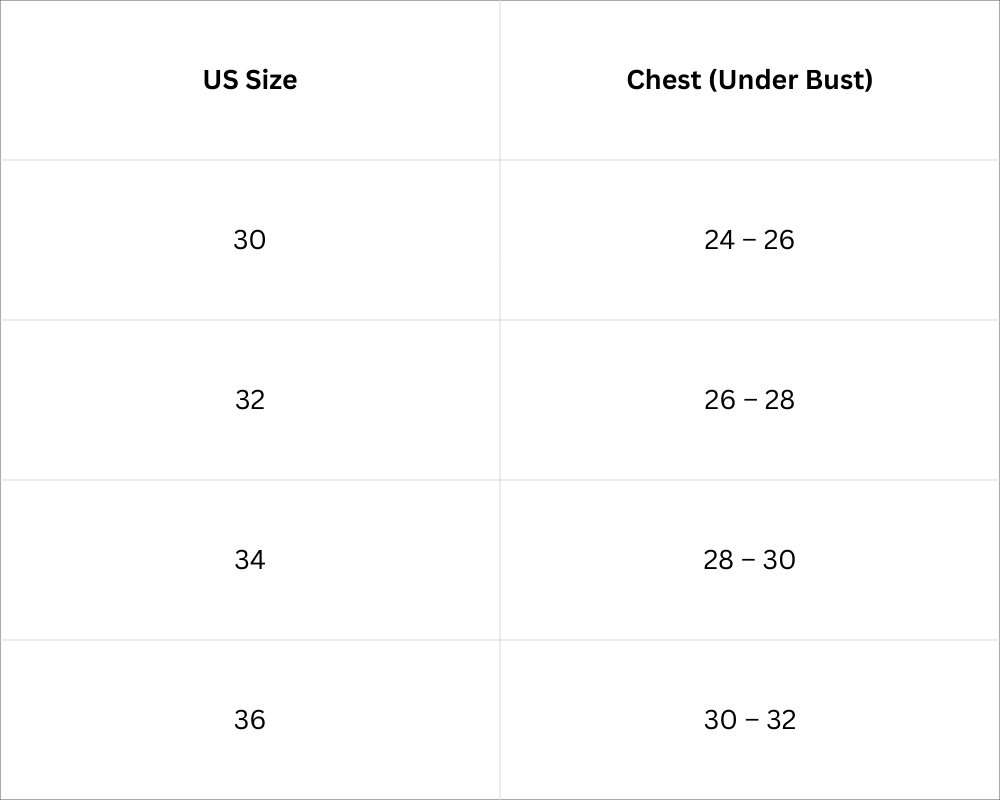The image size is (1000, 800).
Task: Click the 26 – 28 chest measurement
Action: coord(749,400)
